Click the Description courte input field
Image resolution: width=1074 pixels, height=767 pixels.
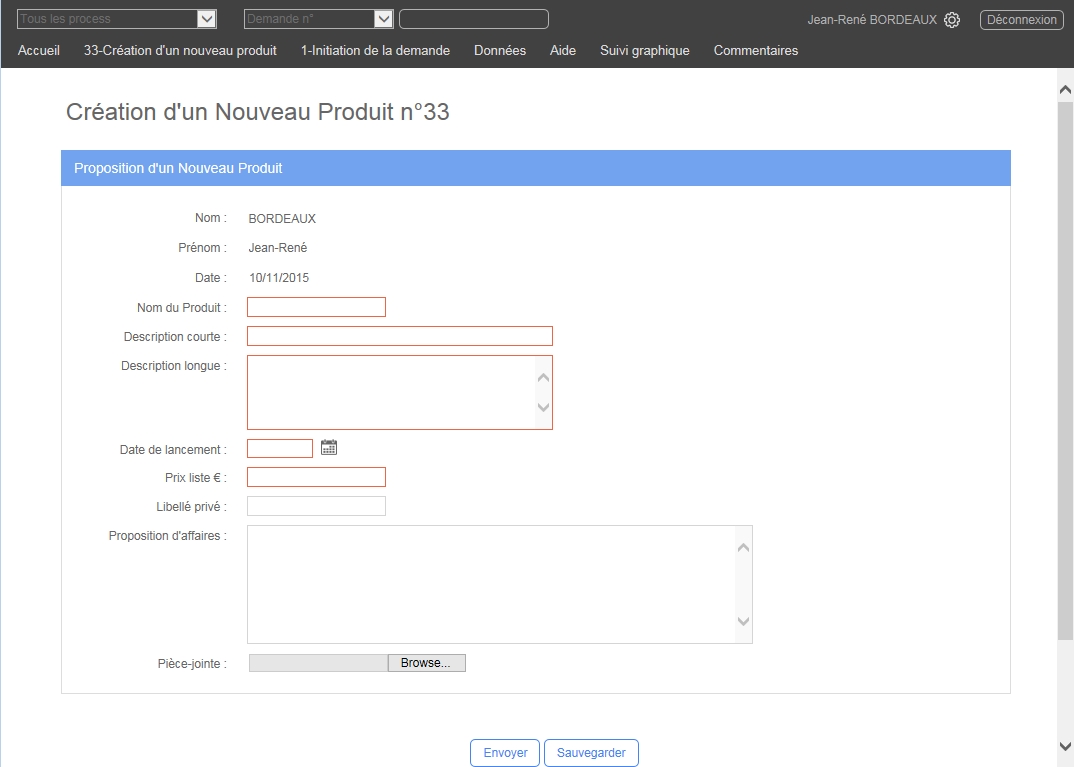399,336
